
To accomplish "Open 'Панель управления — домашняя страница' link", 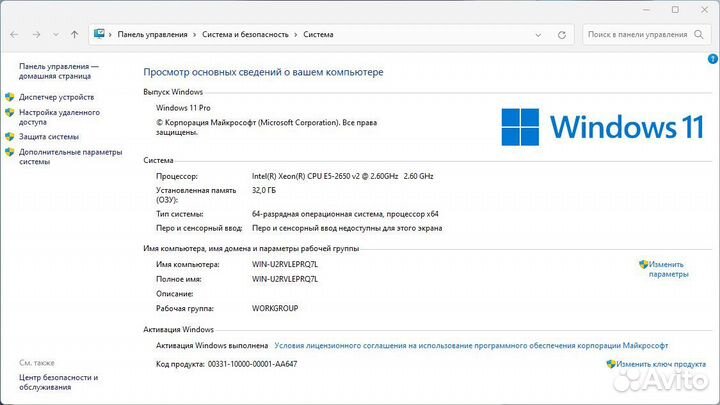I will pyautogui.click(x=59, y=71).
